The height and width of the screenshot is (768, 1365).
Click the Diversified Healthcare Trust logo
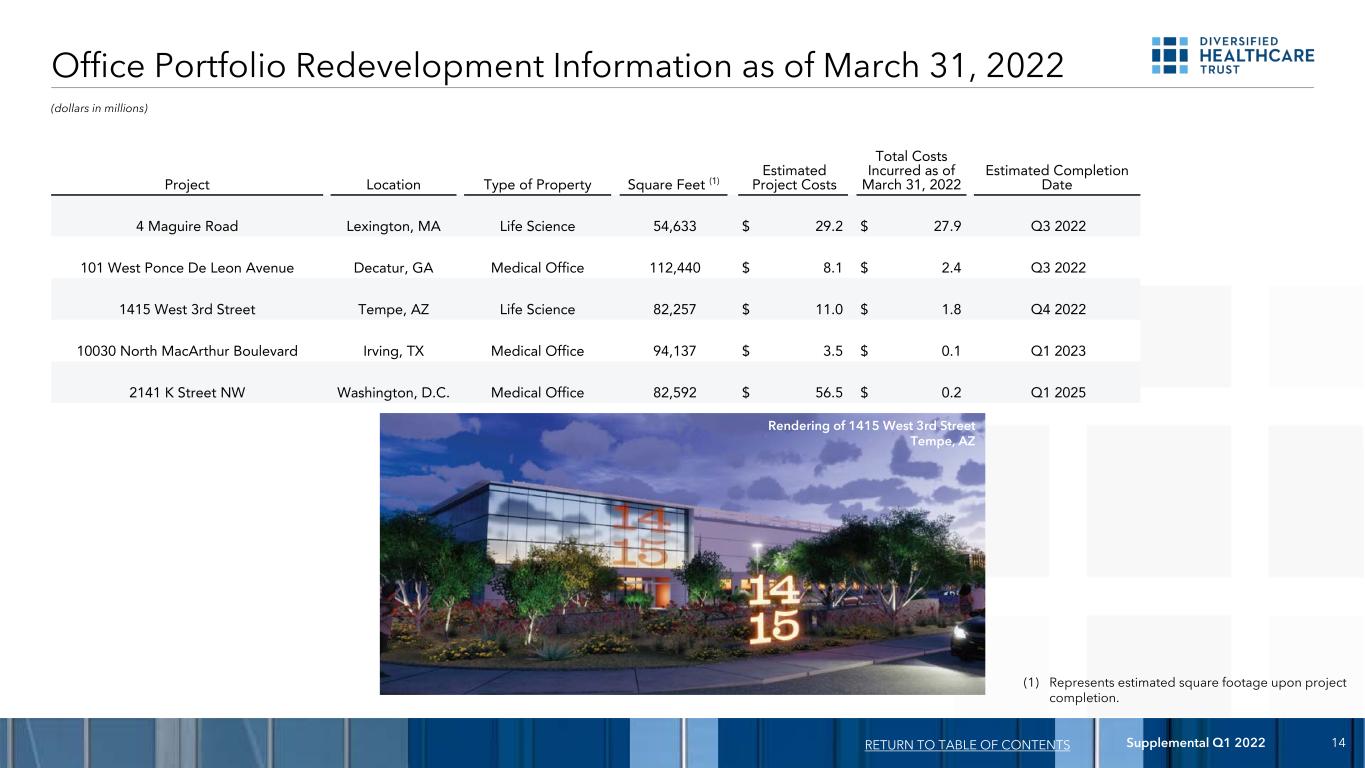click(1232, 55)
